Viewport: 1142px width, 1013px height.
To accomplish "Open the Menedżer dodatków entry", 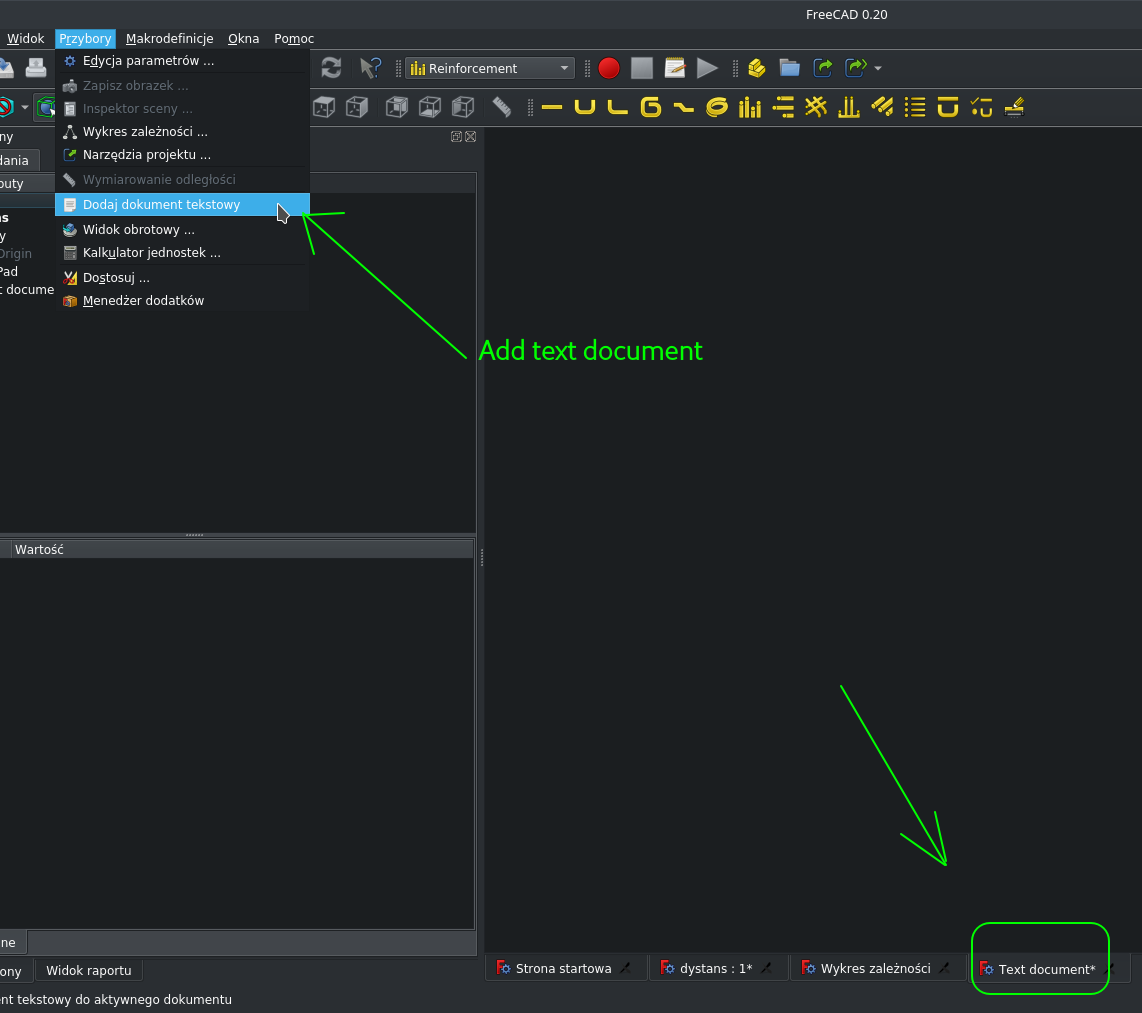I will [x=145, y=300].
